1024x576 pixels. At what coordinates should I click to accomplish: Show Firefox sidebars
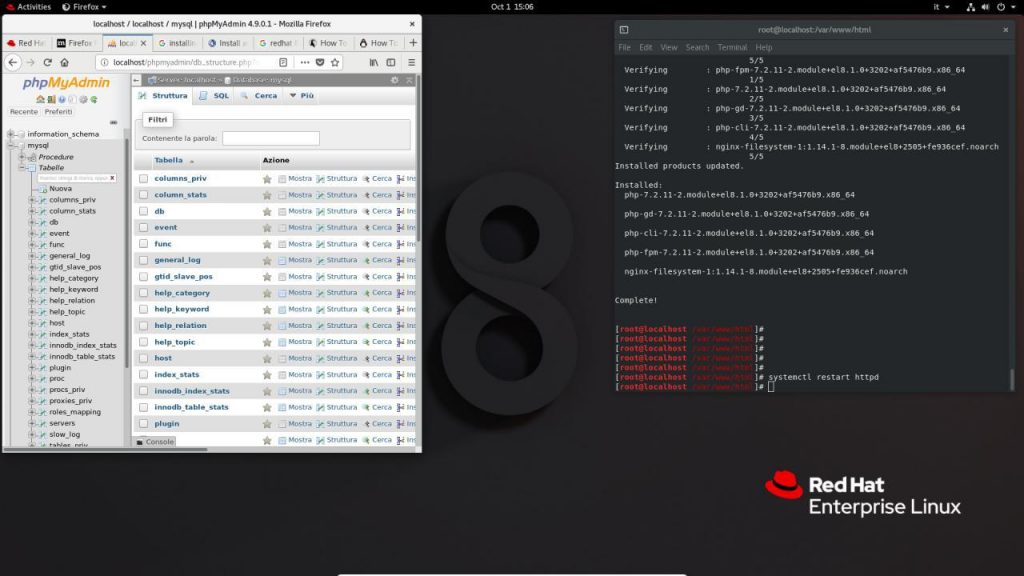(391, 62)
